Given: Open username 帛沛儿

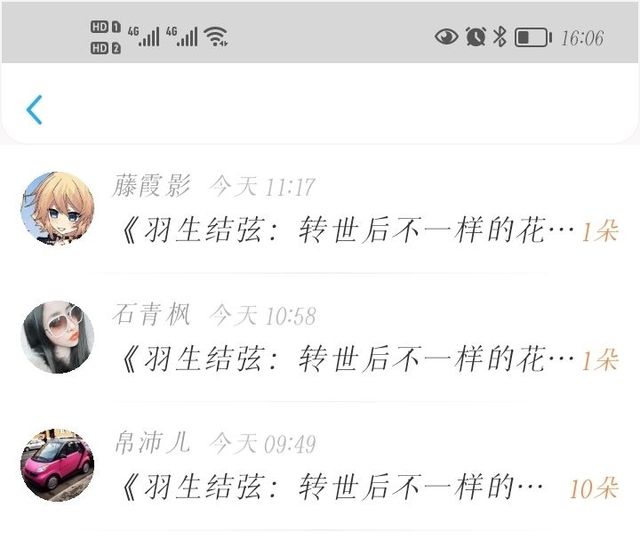Looking at the screenshot, I should click(x=152, y=443).
